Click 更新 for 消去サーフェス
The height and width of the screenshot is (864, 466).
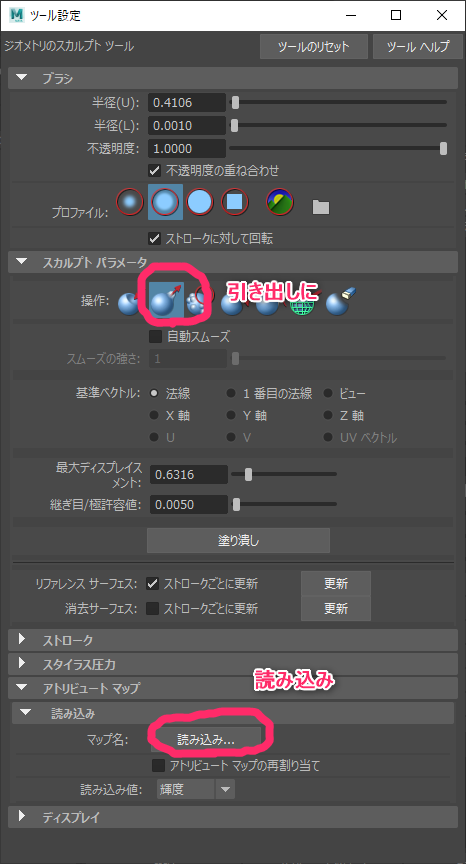pyautogui.click(x=336, y=609)
